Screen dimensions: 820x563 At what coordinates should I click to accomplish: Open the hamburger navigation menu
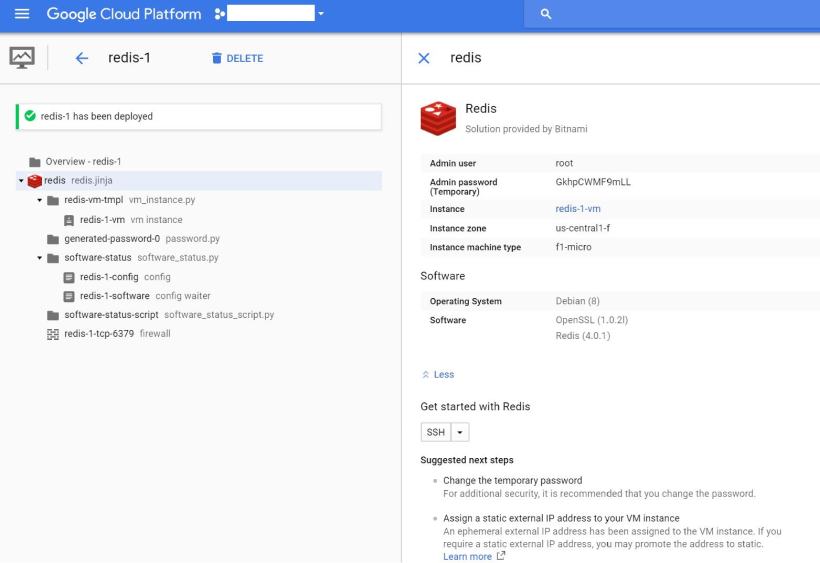22,14
